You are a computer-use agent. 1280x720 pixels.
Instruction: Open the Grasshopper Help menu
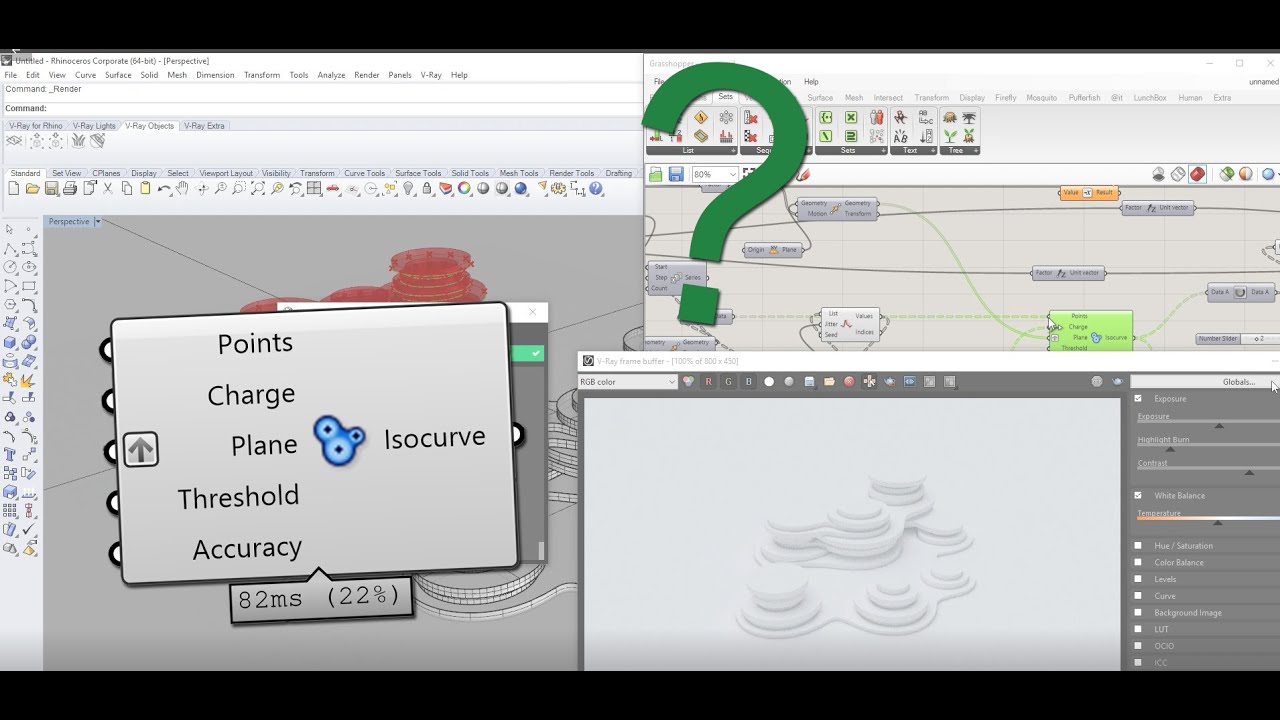(811, 82)
